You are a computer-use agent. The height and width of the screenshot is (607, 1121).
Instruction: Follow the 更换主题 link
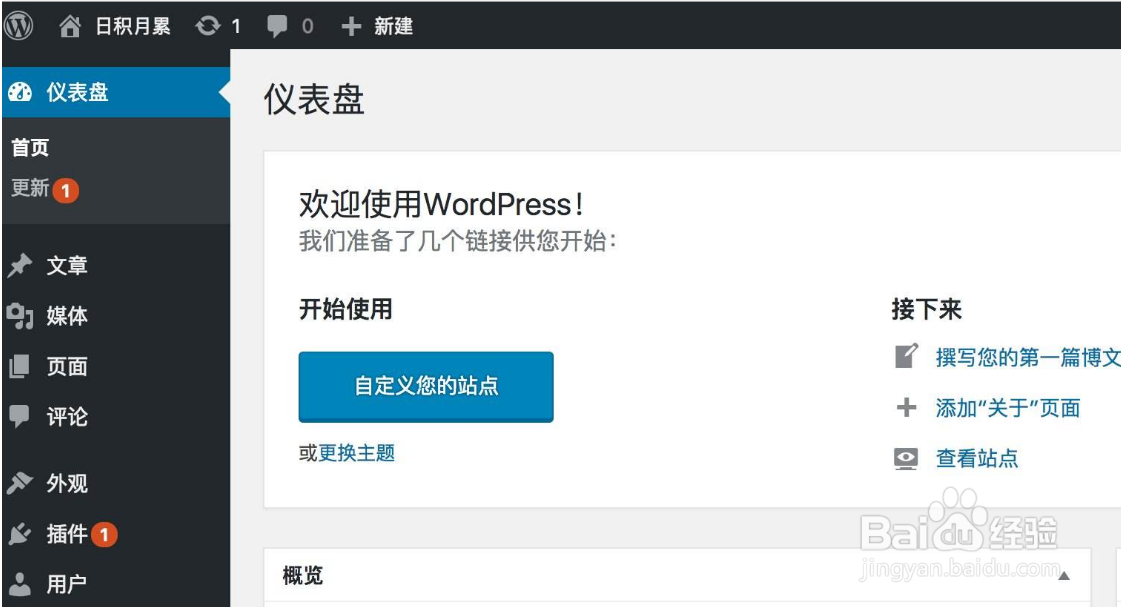click(x=357, y=453)
